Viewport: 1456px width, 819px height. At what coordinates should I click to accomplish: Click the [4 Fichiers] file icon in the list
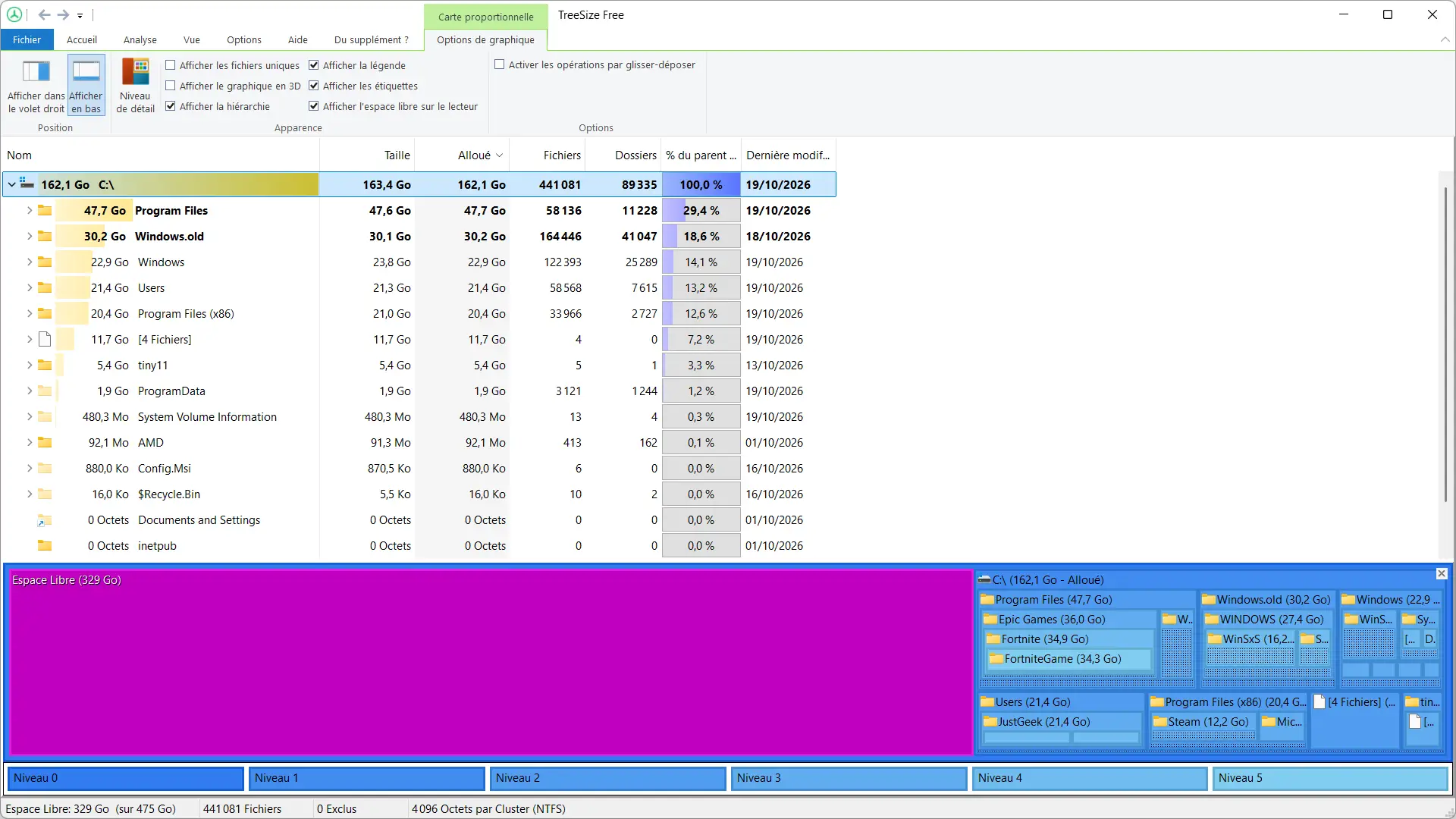(45, 339)
